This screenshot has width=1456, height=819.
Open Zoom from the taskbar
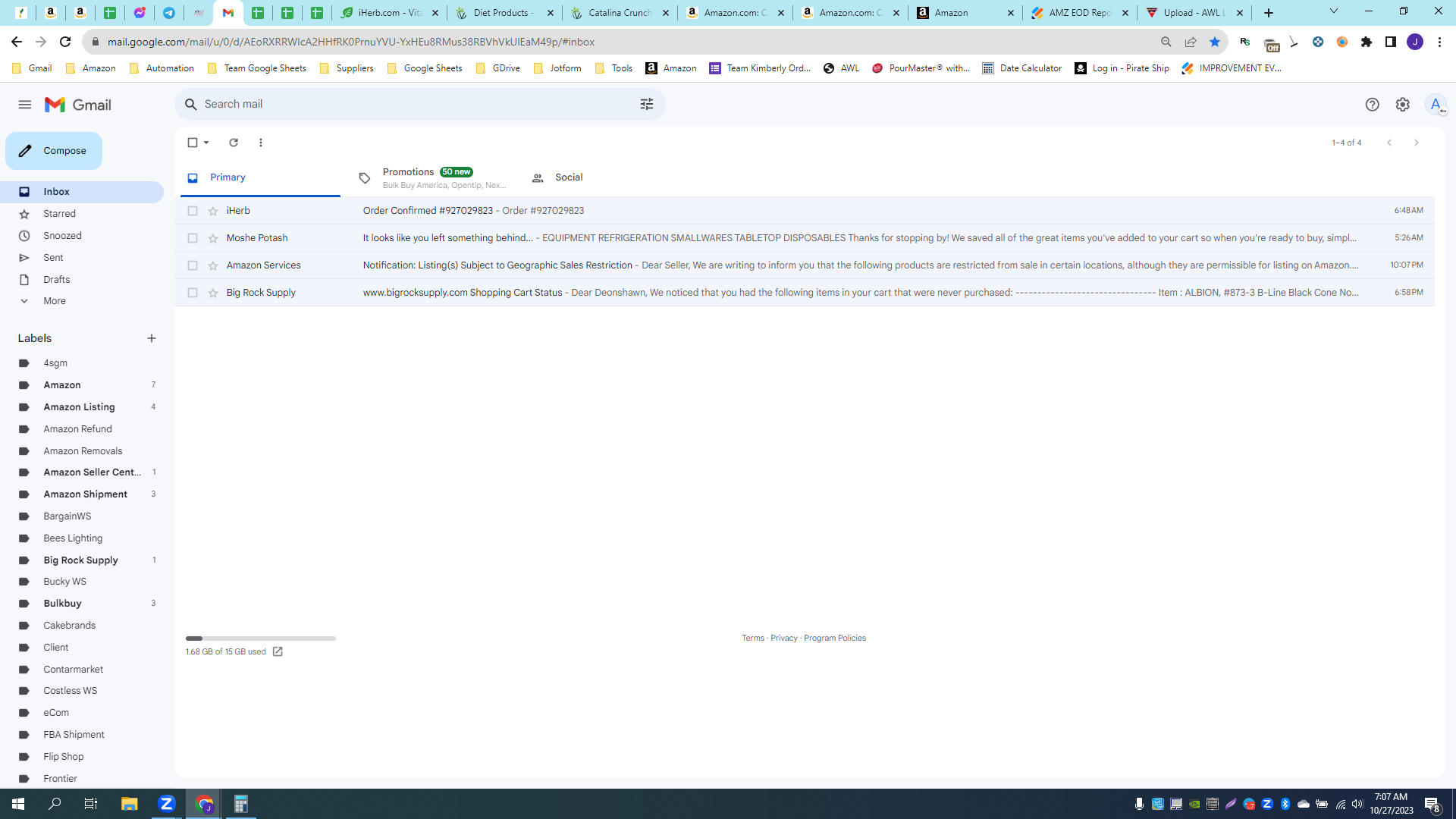coord(167,804)
